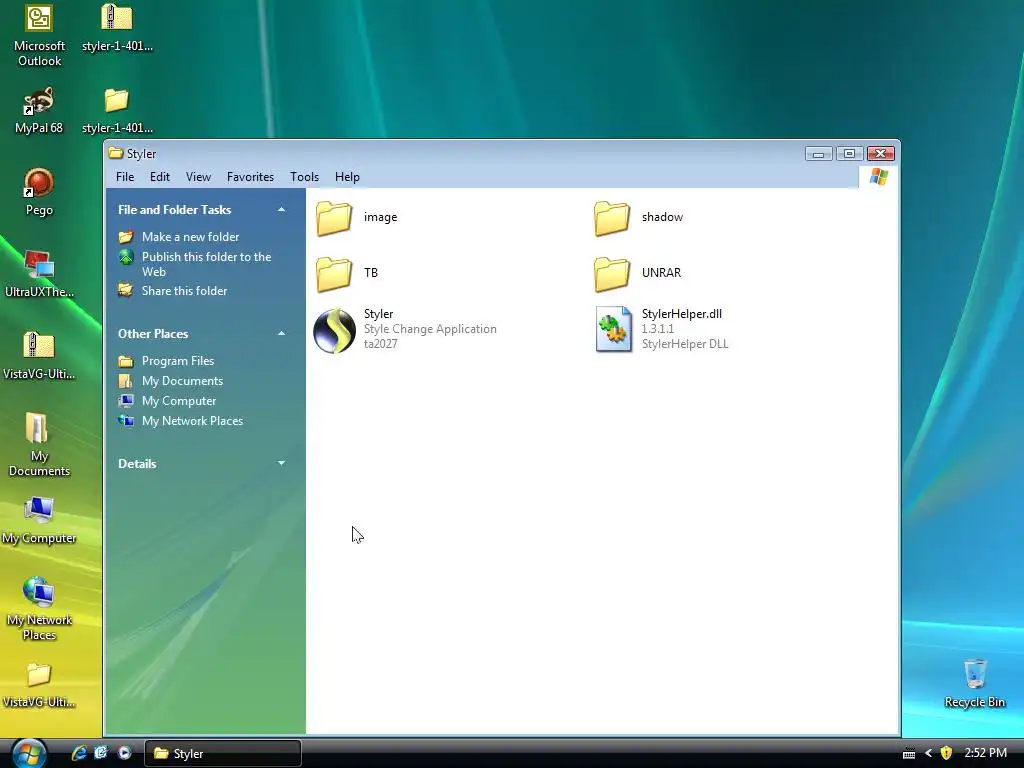Open the UNRAR folder icon
The image size is (1024, 768).
click(612, 273)
